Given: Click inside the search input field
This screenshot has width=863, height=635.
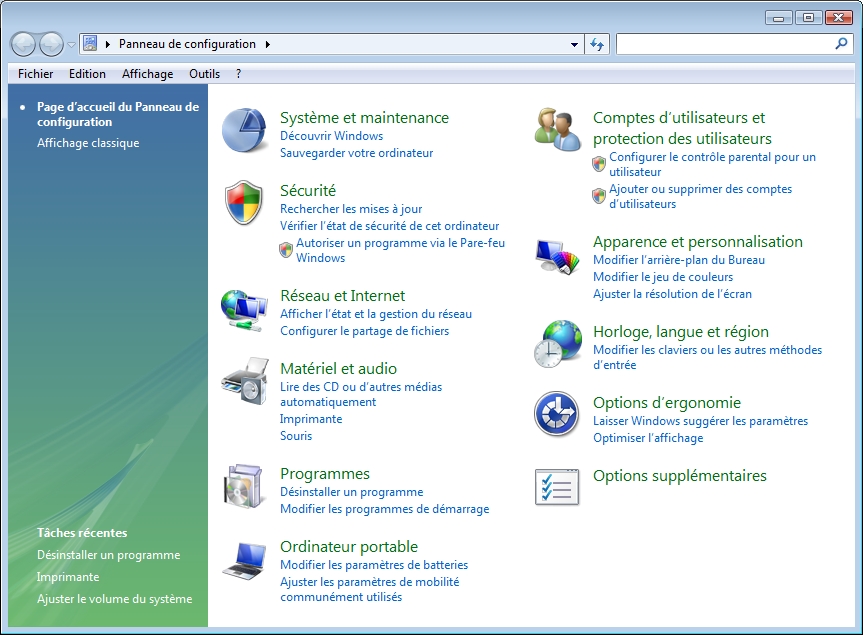Looking at the screenshot, I should 724,44.
